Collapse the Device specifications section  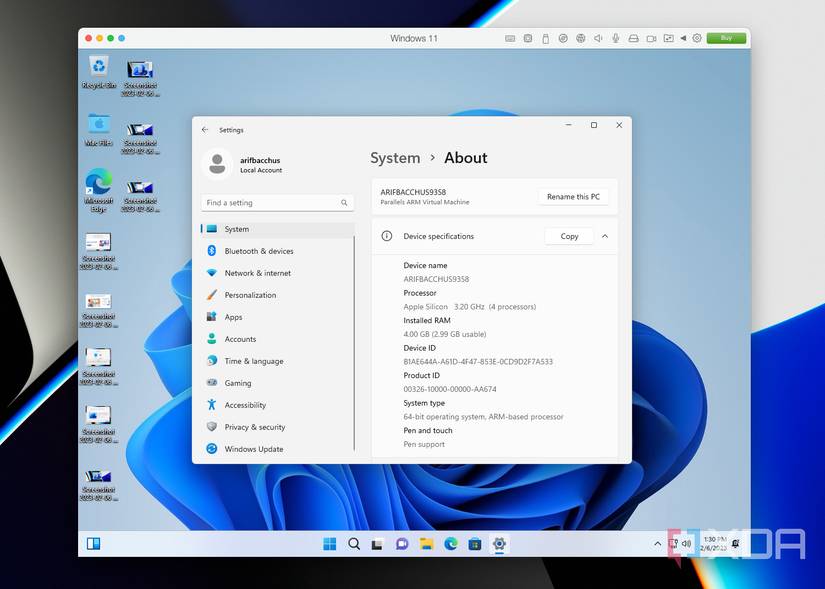tap(605, 236)
